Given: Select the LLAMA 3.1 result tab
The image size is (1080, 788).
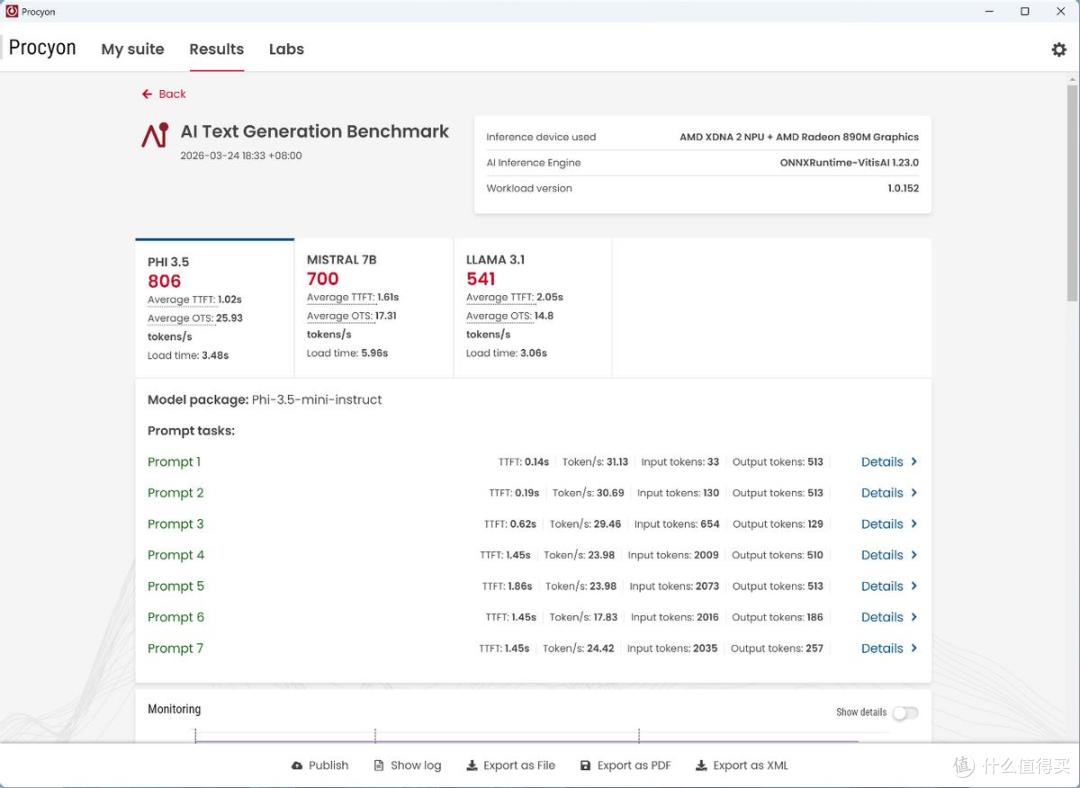Looking at the screenshot, I should click(532, 308).
